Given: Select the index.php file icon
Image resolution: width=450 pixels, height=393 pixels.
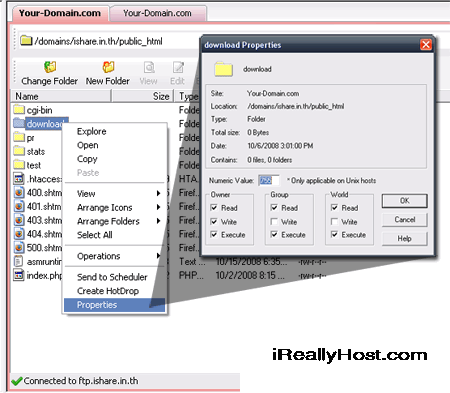Looking at the screenshot, I should (19, 275).
